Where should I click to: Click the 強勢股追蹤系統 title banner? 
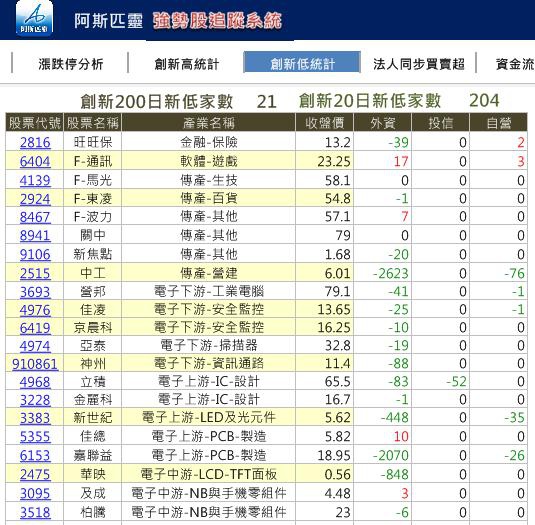[217, 20]
